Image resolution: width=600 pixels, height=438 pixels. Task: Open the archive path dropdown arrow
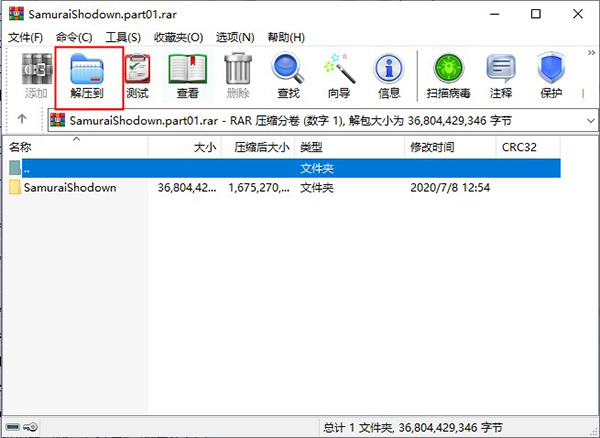591,121
